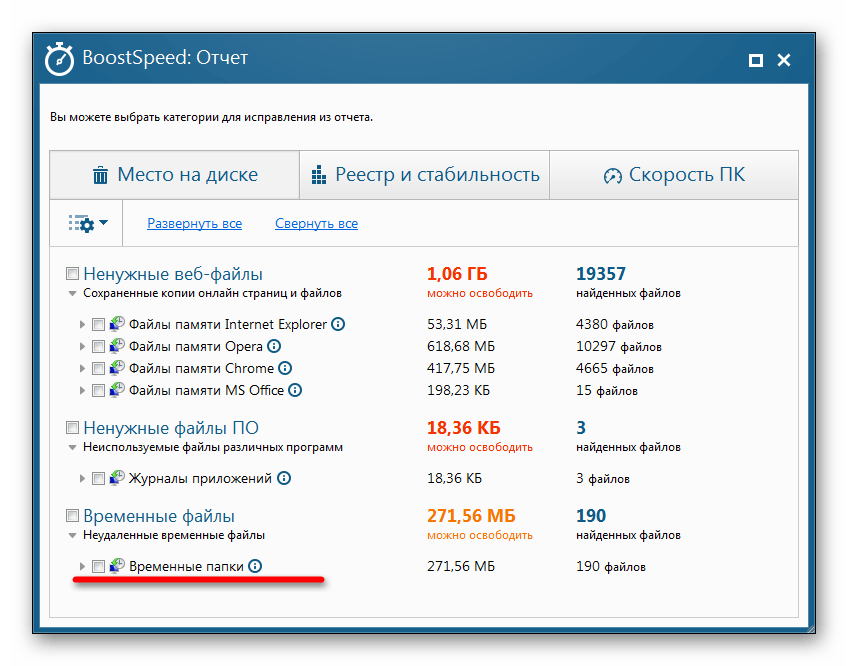Check the Временные папки checkbox
Viewport: 848px width, 666px height.
[x=98, y=567]
